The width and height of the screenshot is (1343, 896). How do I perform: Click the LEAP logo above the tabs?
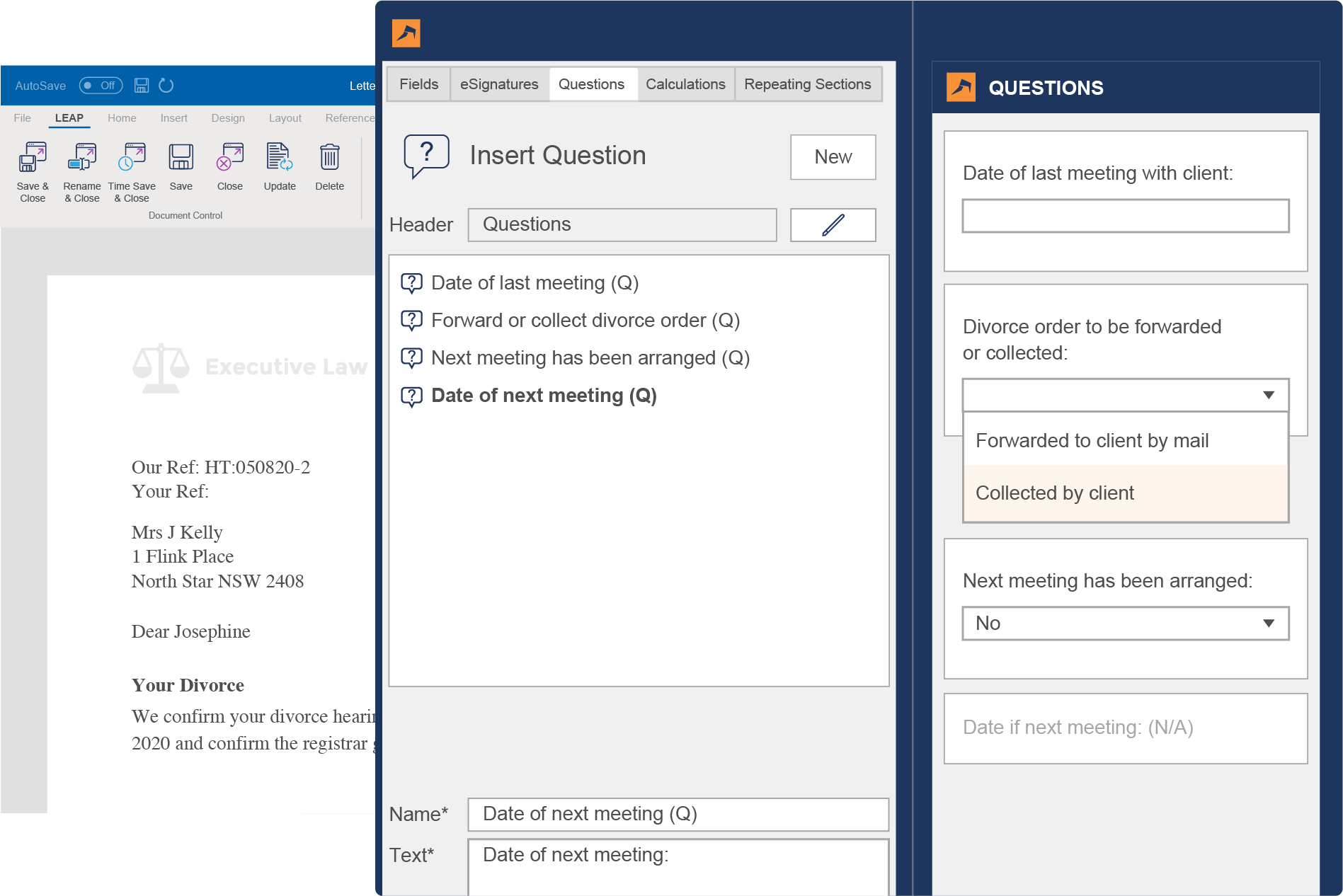pos(406,33)
